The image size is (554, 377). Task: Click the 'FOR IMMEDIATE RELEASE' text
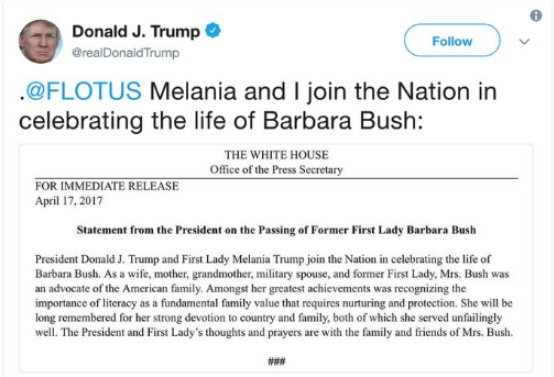(x=107, y=186)
